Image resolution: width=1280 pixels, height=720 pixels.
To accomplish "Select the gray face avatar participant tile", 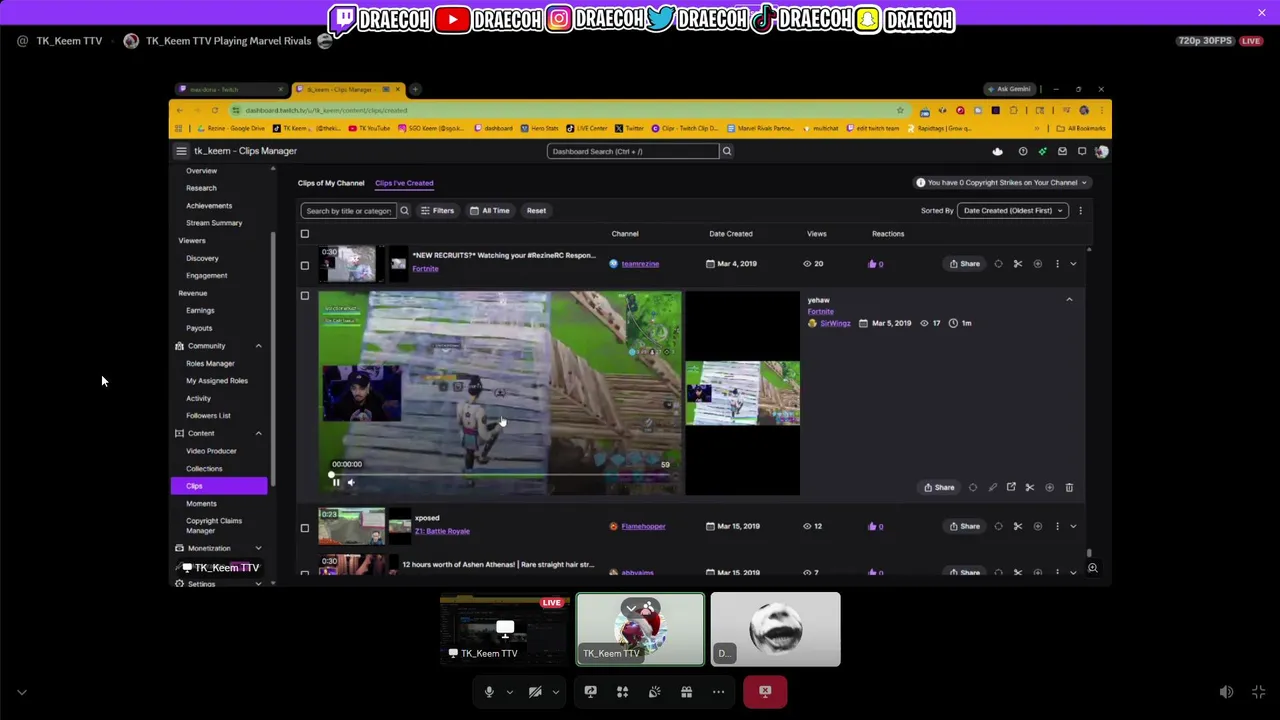I will (x=776, y=629).
